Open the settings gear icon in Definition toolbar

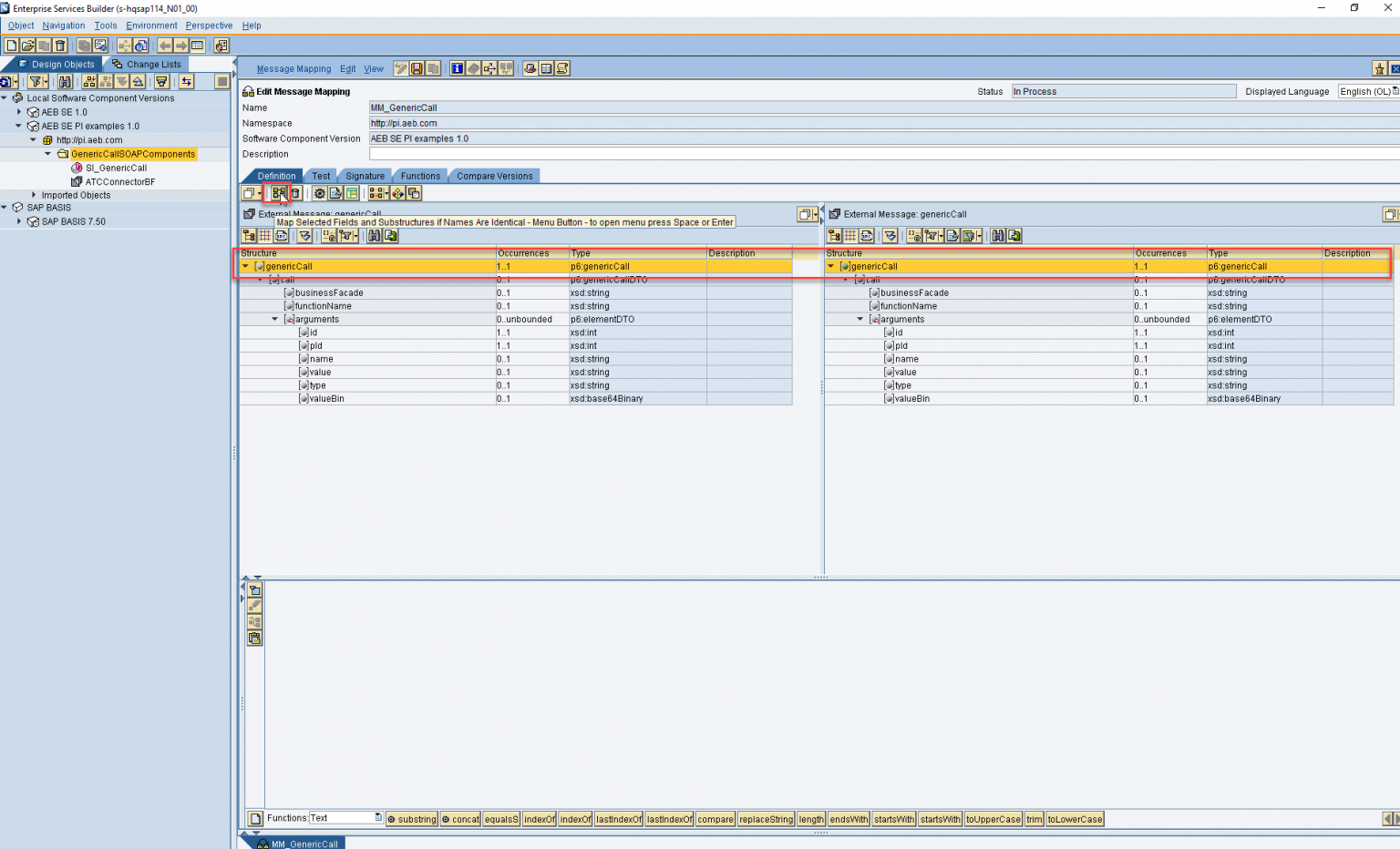pos(318,193)
